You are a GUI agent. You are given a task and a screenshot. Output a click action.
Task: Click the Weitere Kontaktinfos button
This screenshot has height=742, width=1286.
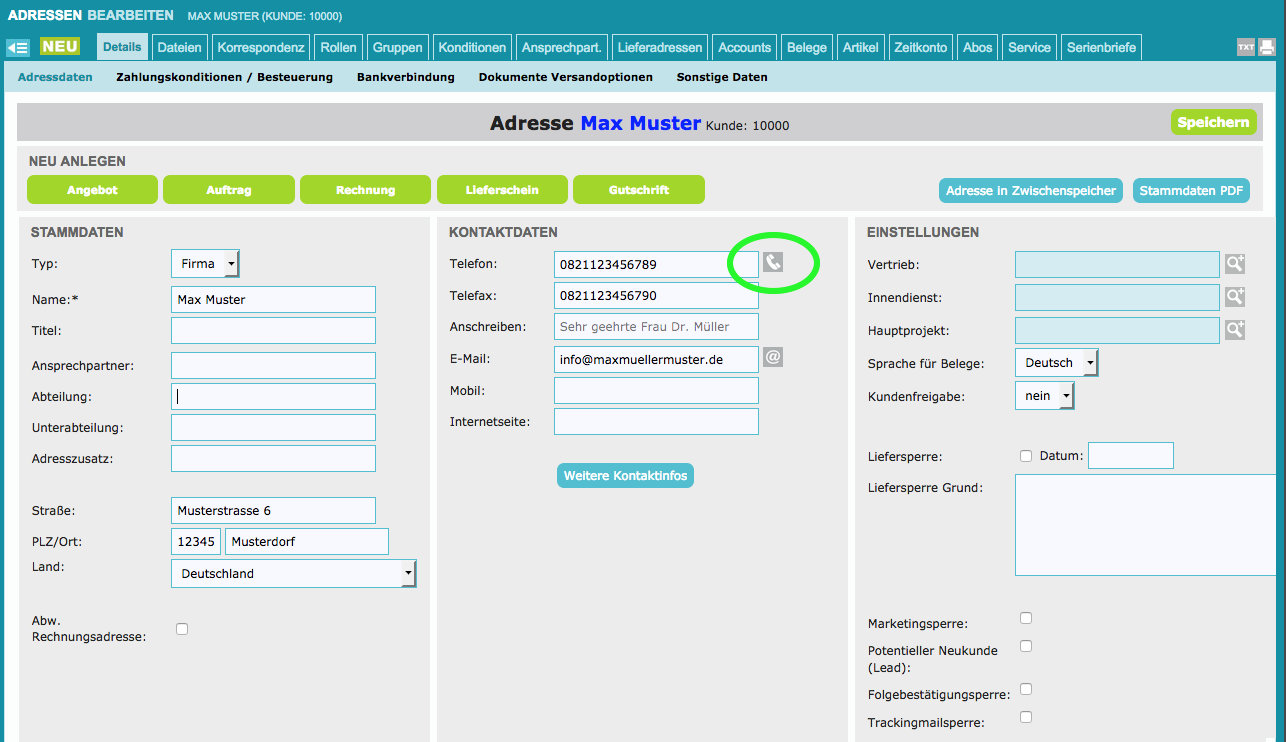point(625,476)
